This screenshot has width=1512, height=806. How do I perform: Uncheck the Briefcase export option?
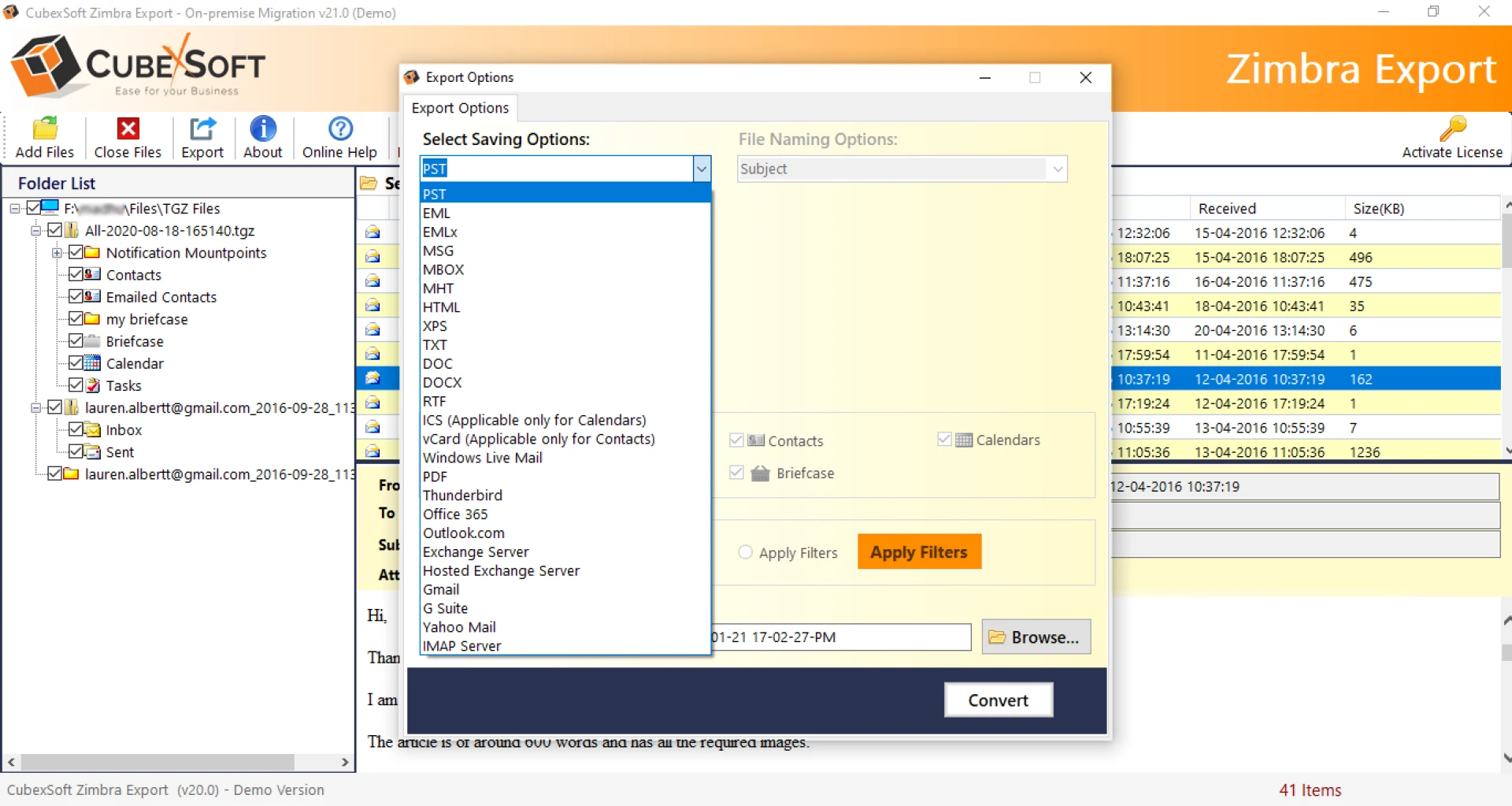[x=737, y=472]
